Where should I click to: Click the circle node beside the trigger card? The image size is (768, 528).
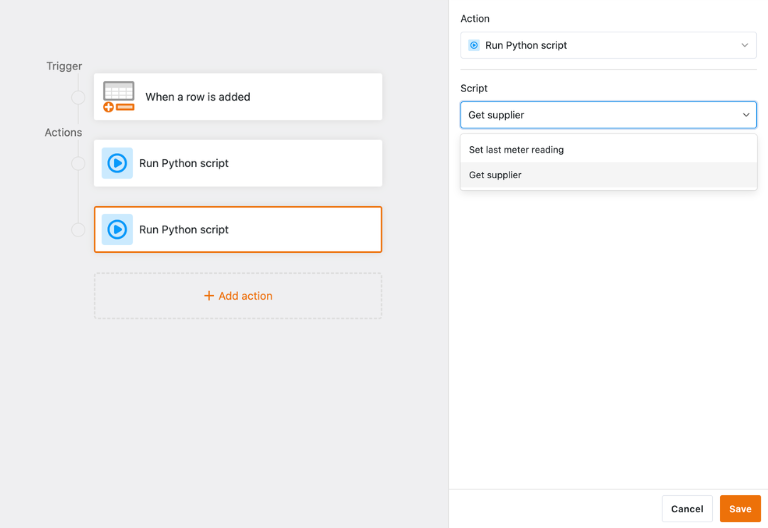click(78, 97)
